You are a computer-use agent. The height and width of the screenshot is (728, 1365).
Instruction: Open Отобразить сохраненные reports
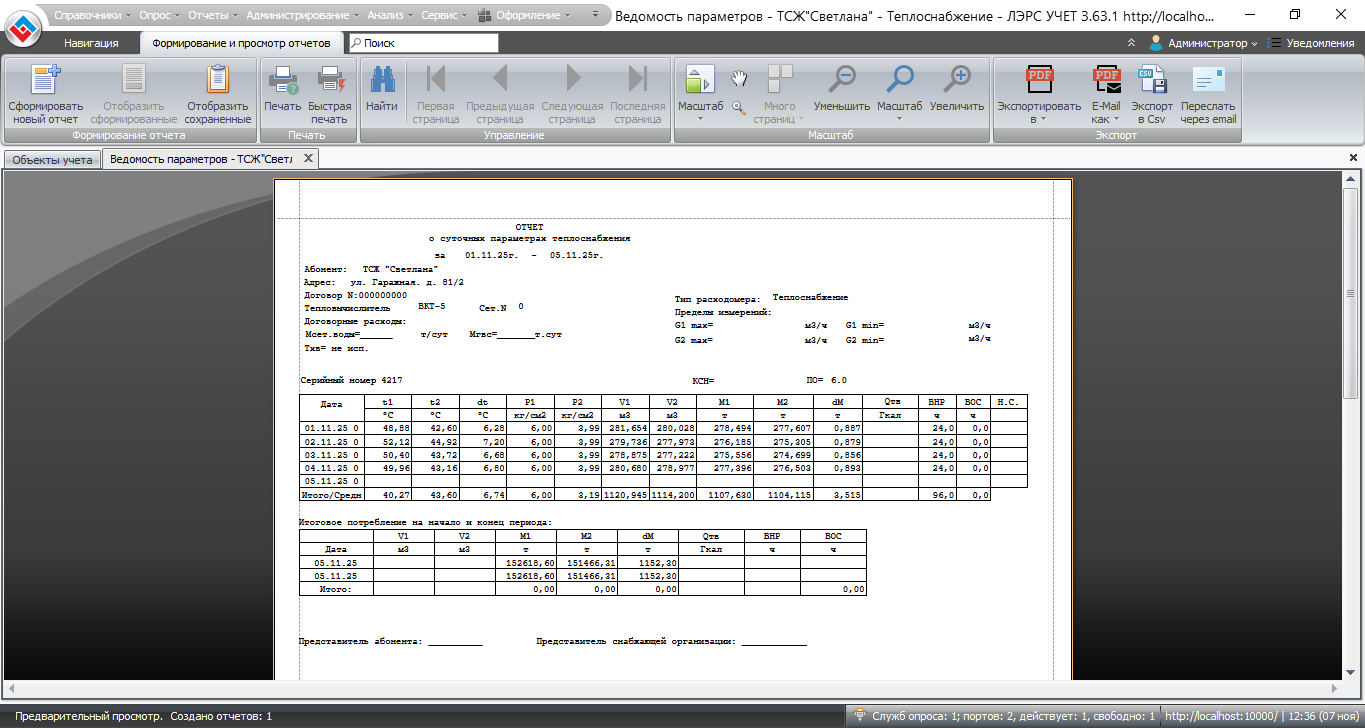[x=217, y=80]
